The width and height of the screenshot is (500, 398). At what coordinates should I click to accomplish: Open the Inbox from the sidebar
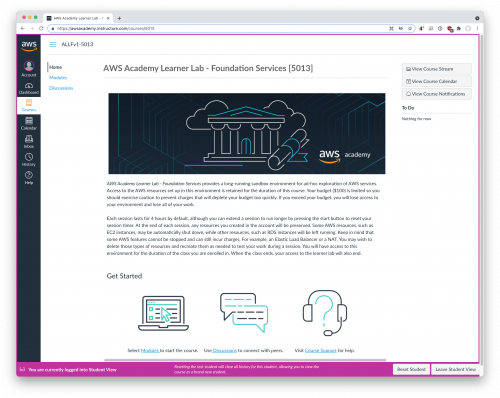[29, 142]
